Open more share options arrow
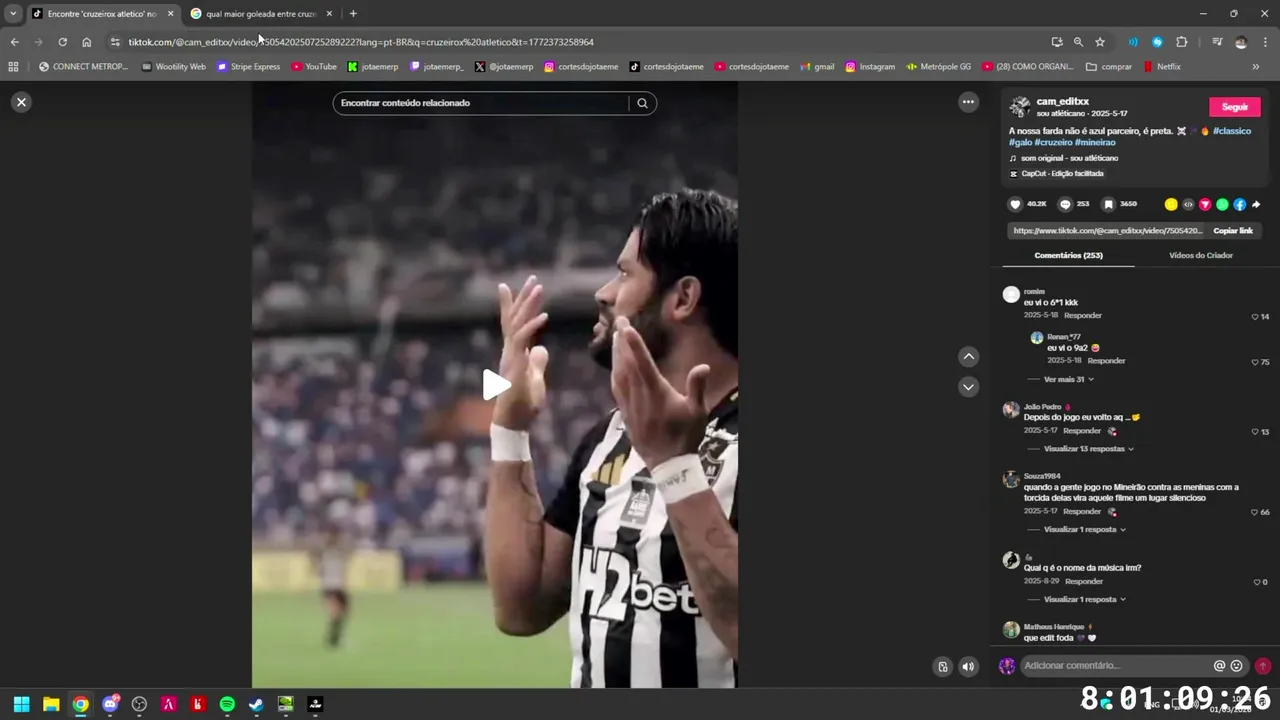The image size is (1280, 720). [1256, 204]
